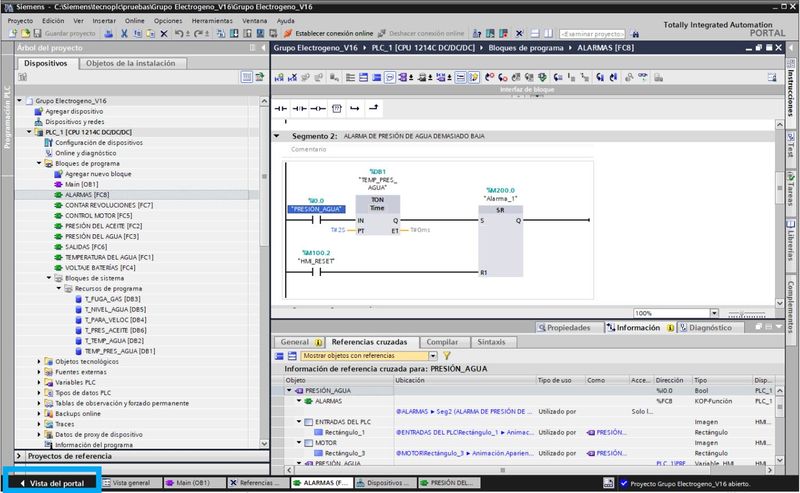
Task: Expand the Proyectos de referencia panel
Action: pyautogui.click(x=19, y=456)
